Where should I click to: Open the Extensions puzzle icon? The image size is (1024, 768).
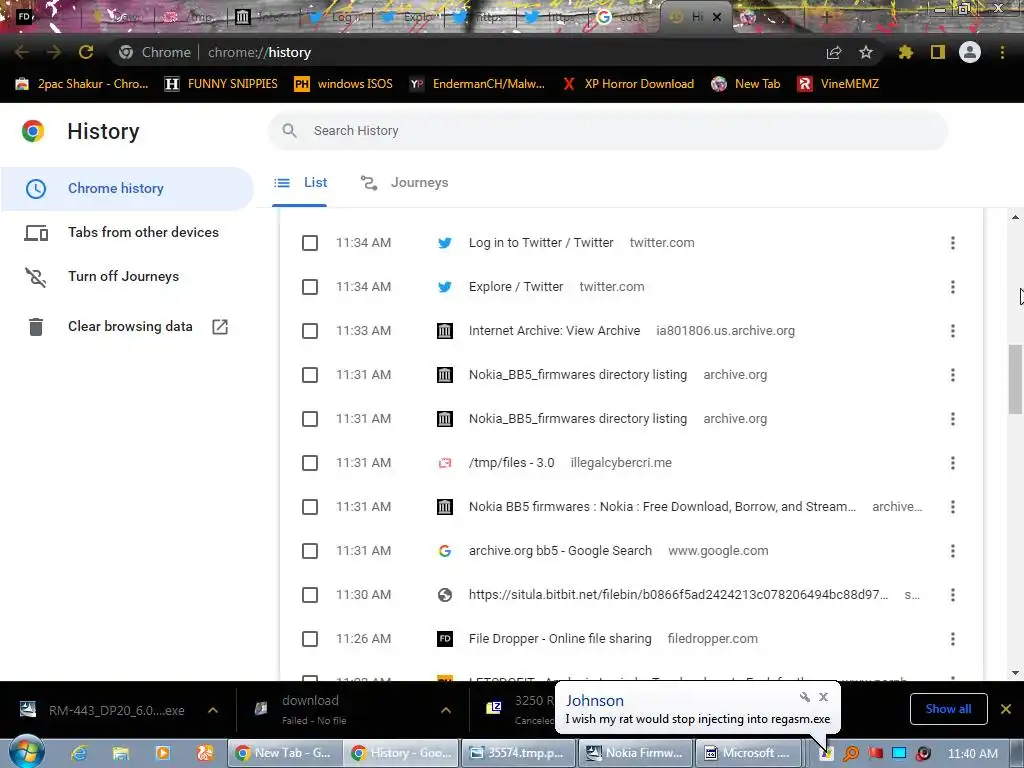905,52
